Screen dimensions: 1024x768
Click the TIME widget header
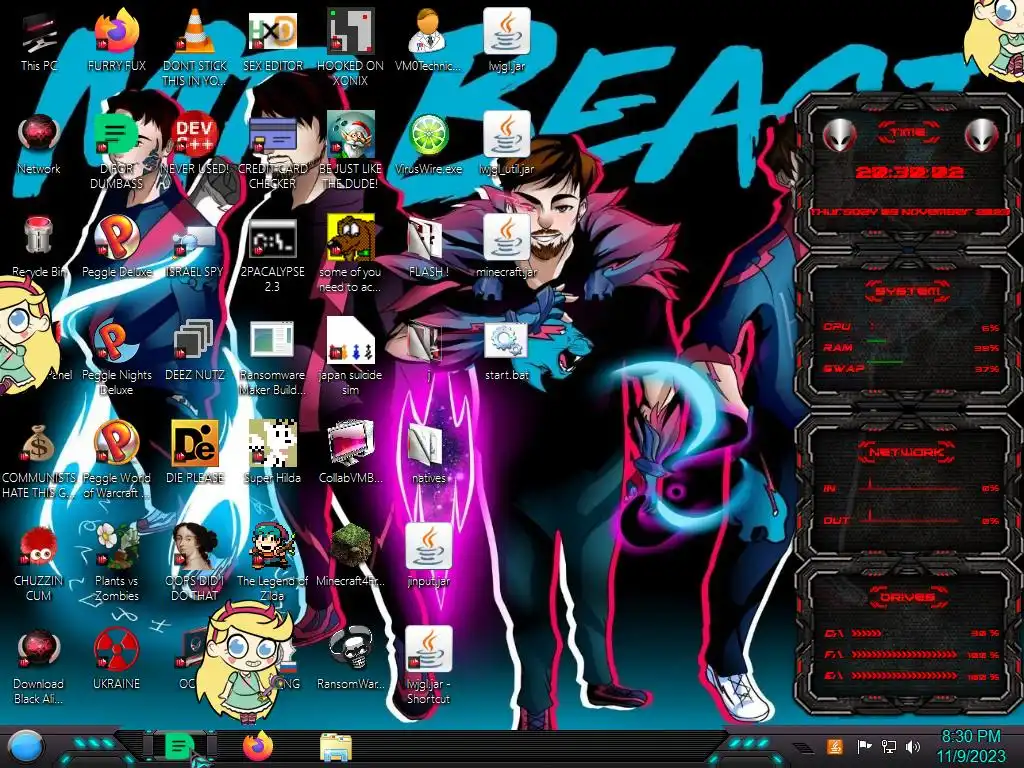pyautogui.click(x=908, y=133)
